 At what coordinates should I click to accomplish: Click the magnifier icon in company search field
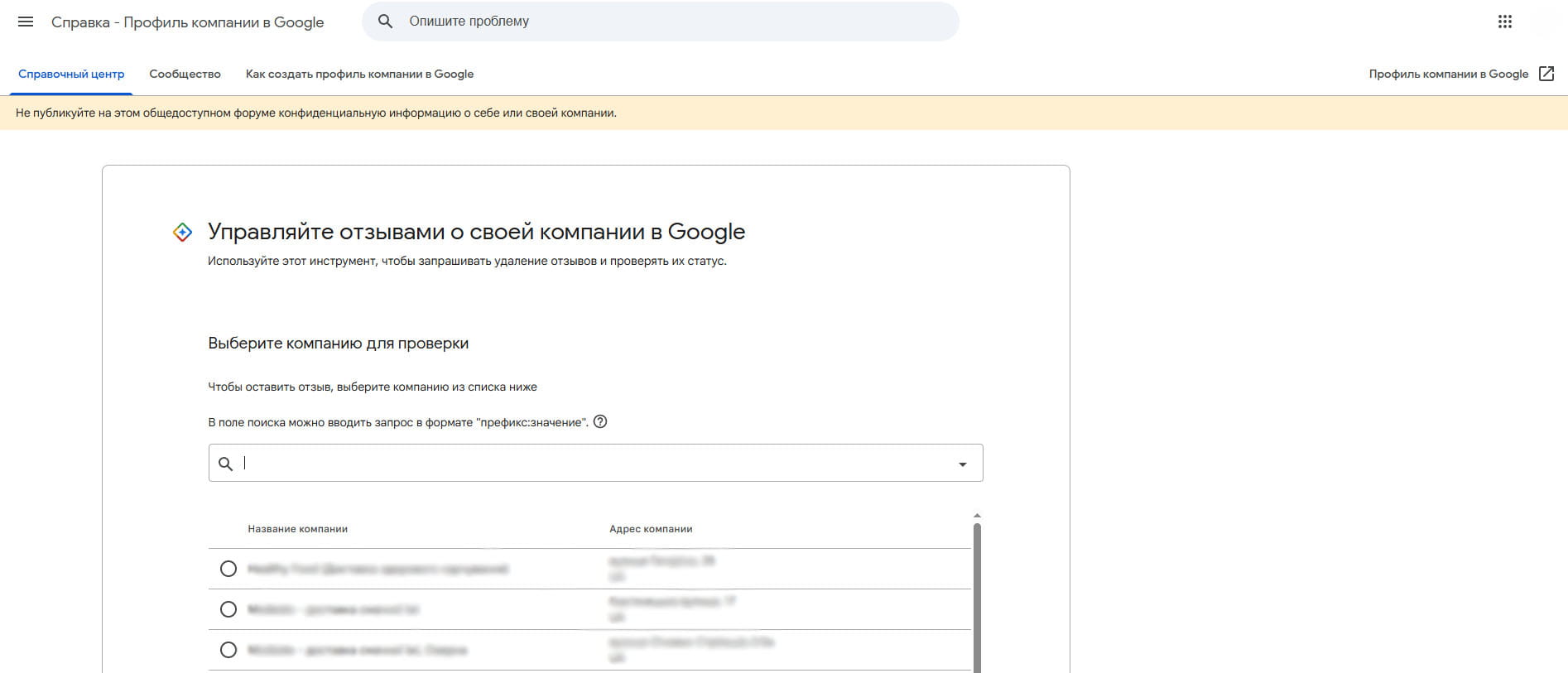click(225, 464)
